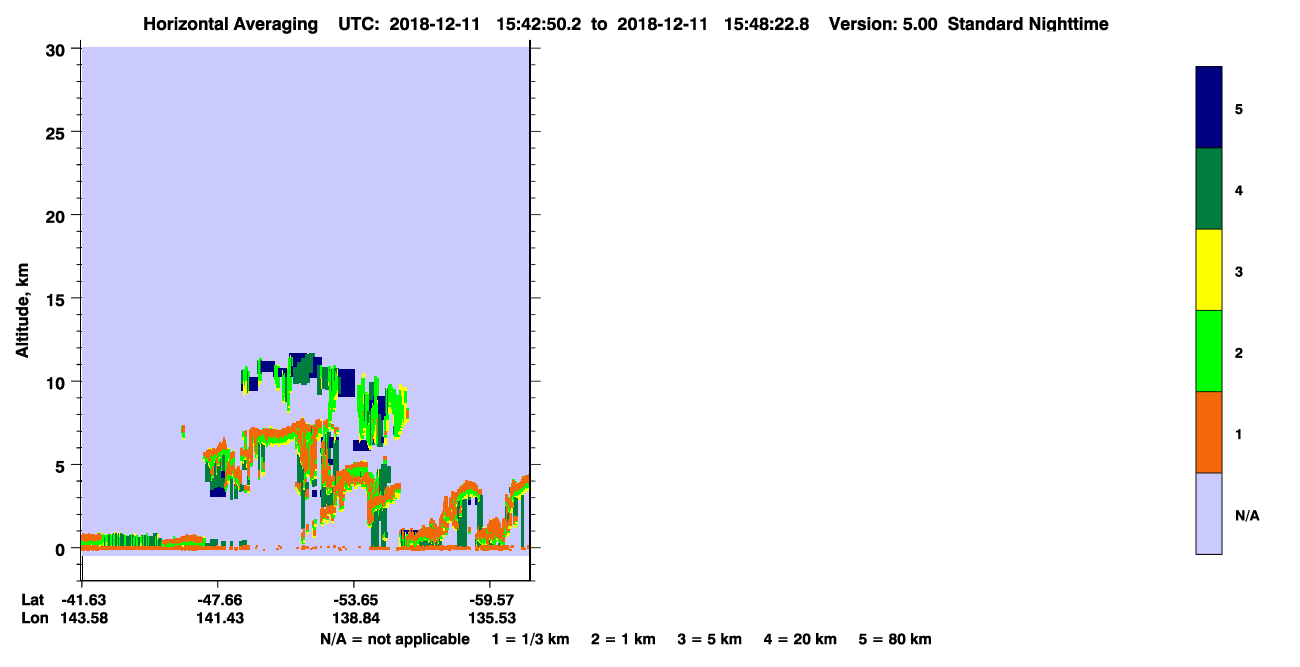Click the start time '15:42:50.2' in the title
1300x667 pixels.
(540, 24)
